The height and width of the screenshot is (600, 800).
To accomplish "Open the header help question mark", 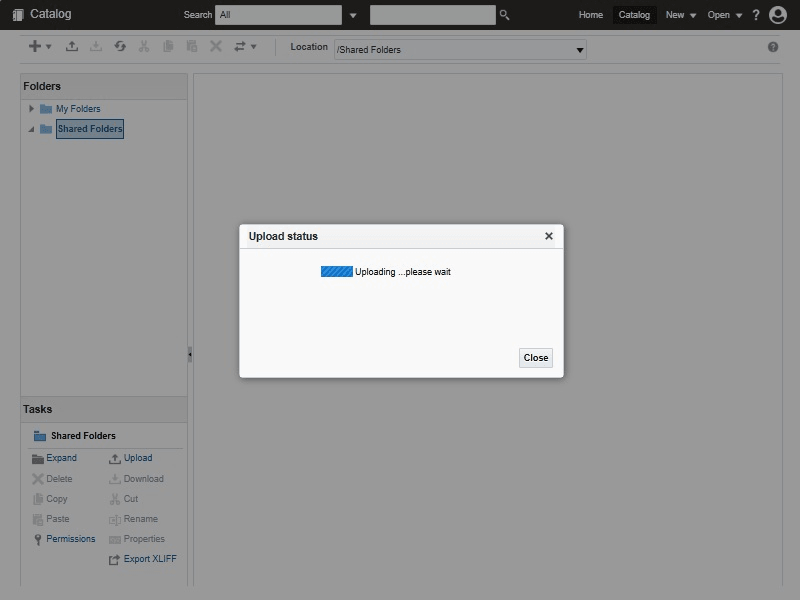I will [756, 15].
